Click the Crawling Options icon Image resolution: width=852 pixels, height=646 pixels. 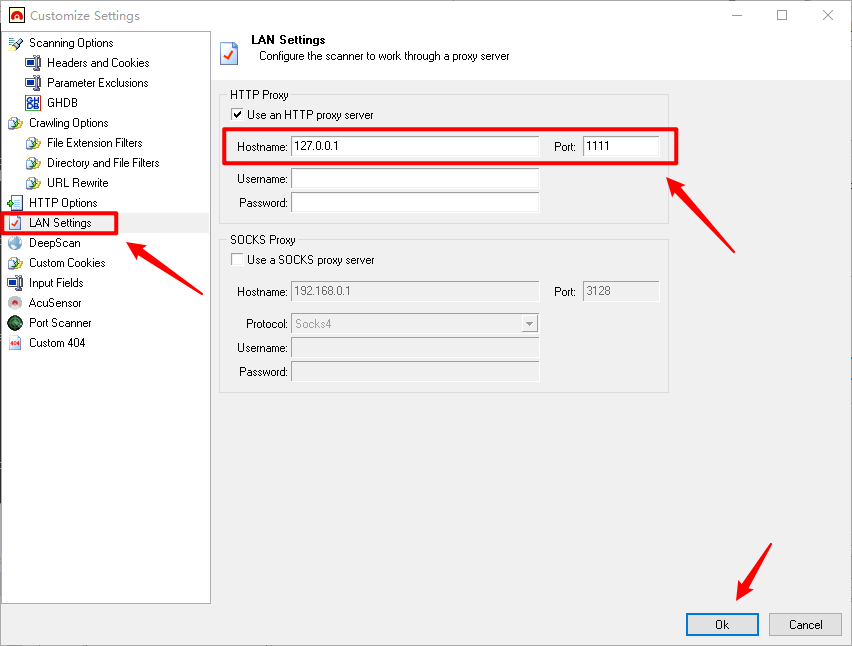15,123
